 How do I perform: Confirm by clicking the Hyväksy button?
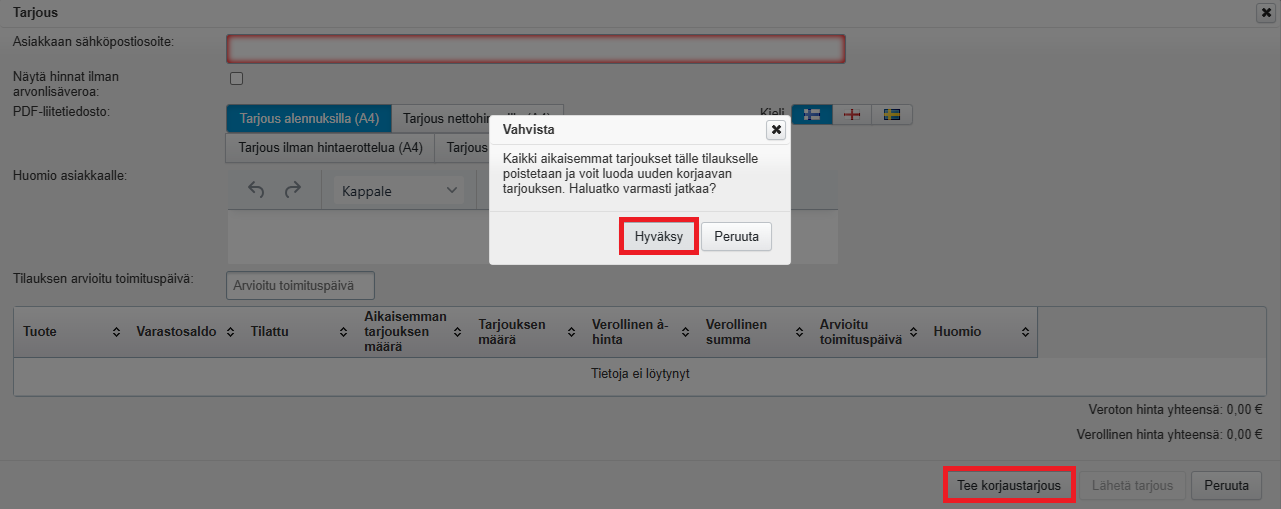(658, 237)
